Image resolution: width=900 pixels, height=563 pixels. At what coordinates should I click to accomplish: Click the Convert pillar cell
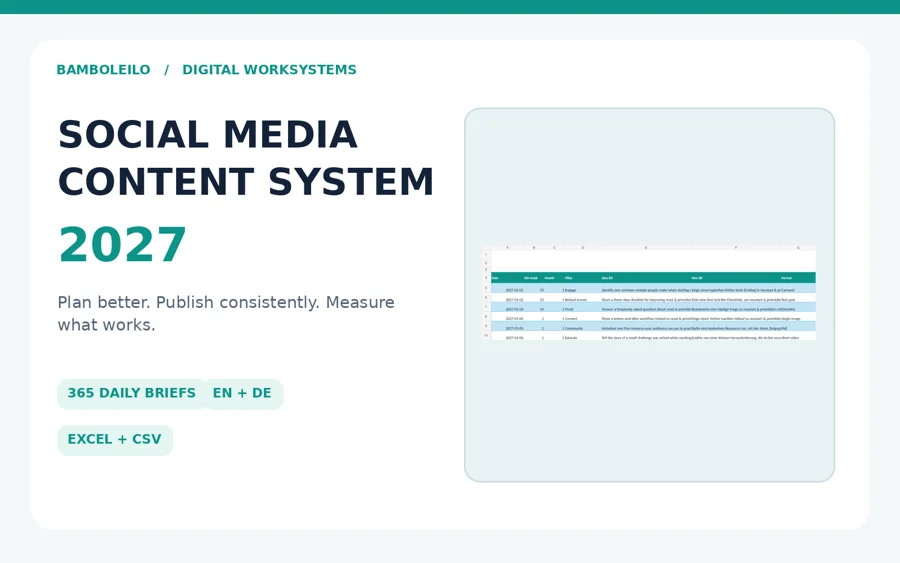coord(570,319)
